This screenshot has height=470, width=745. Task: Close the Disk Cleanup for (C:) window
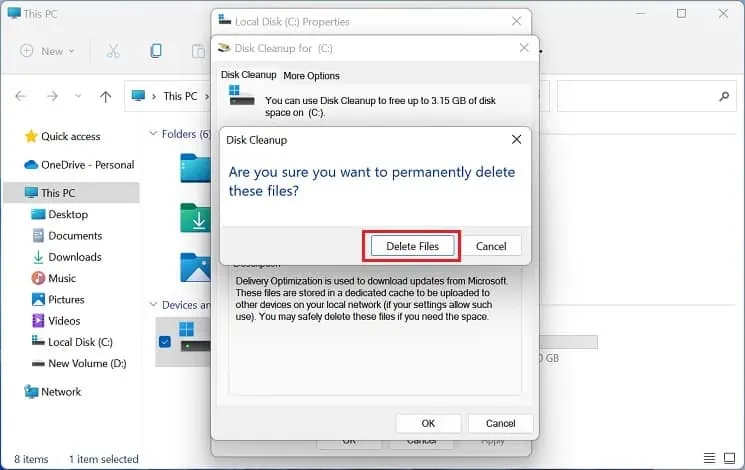click(524, 48)
